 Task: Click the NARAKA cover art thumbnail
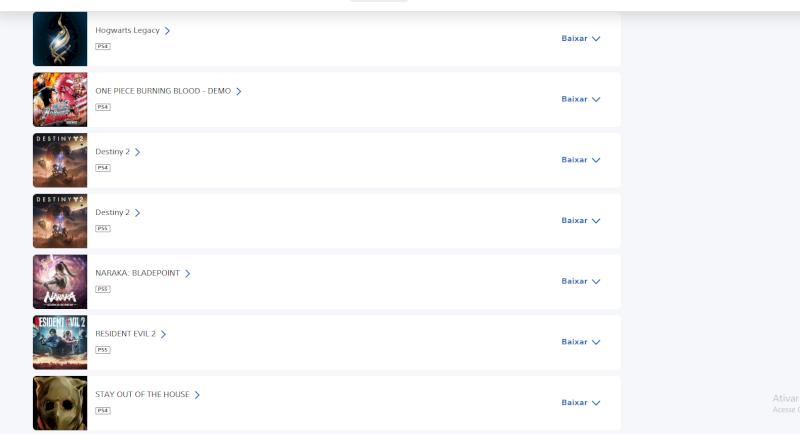pyautogui.click(x=60, y=282)
